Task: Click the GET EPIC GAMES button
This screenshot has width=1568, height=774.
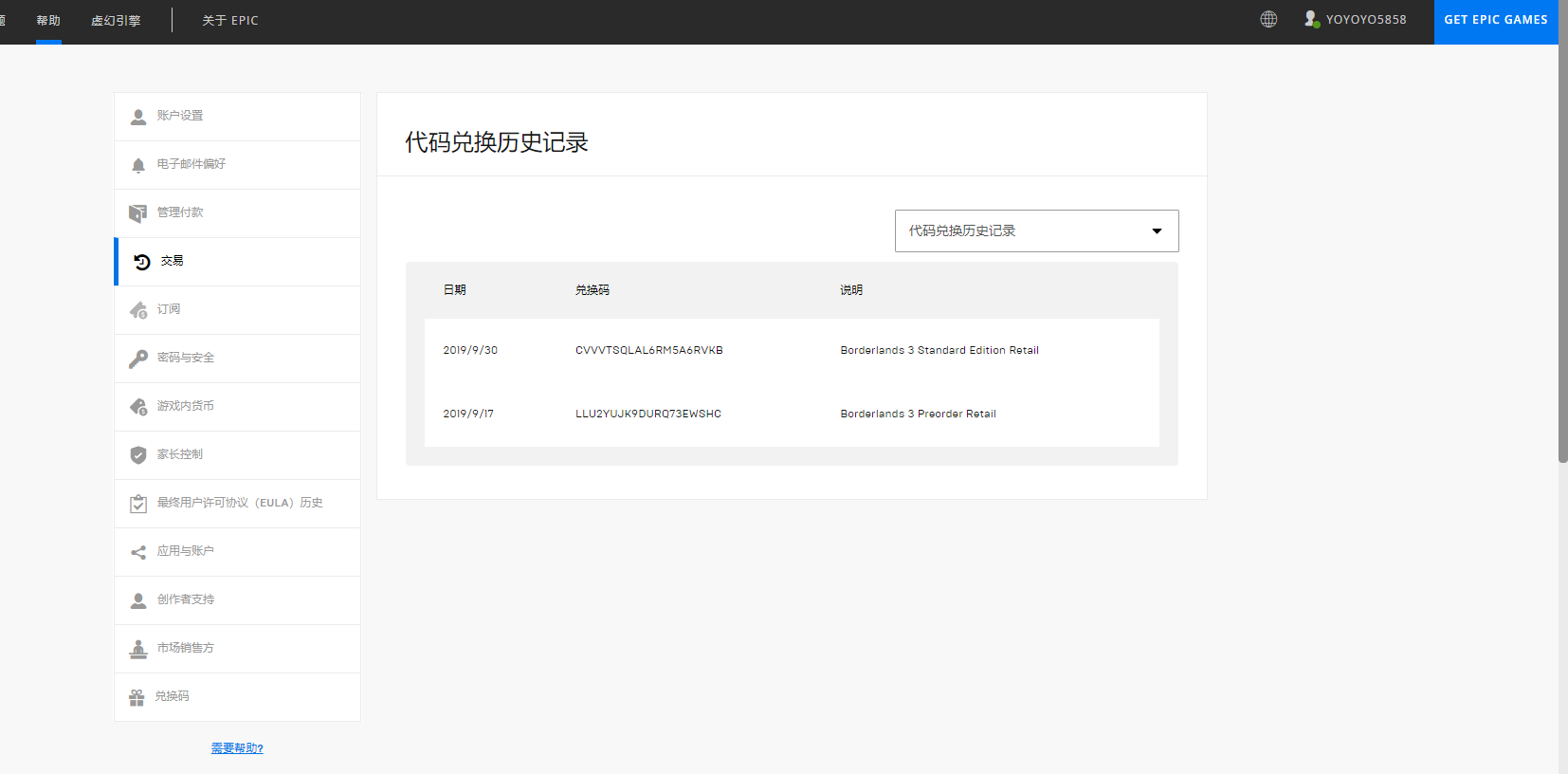Action: click(1496, 21)
